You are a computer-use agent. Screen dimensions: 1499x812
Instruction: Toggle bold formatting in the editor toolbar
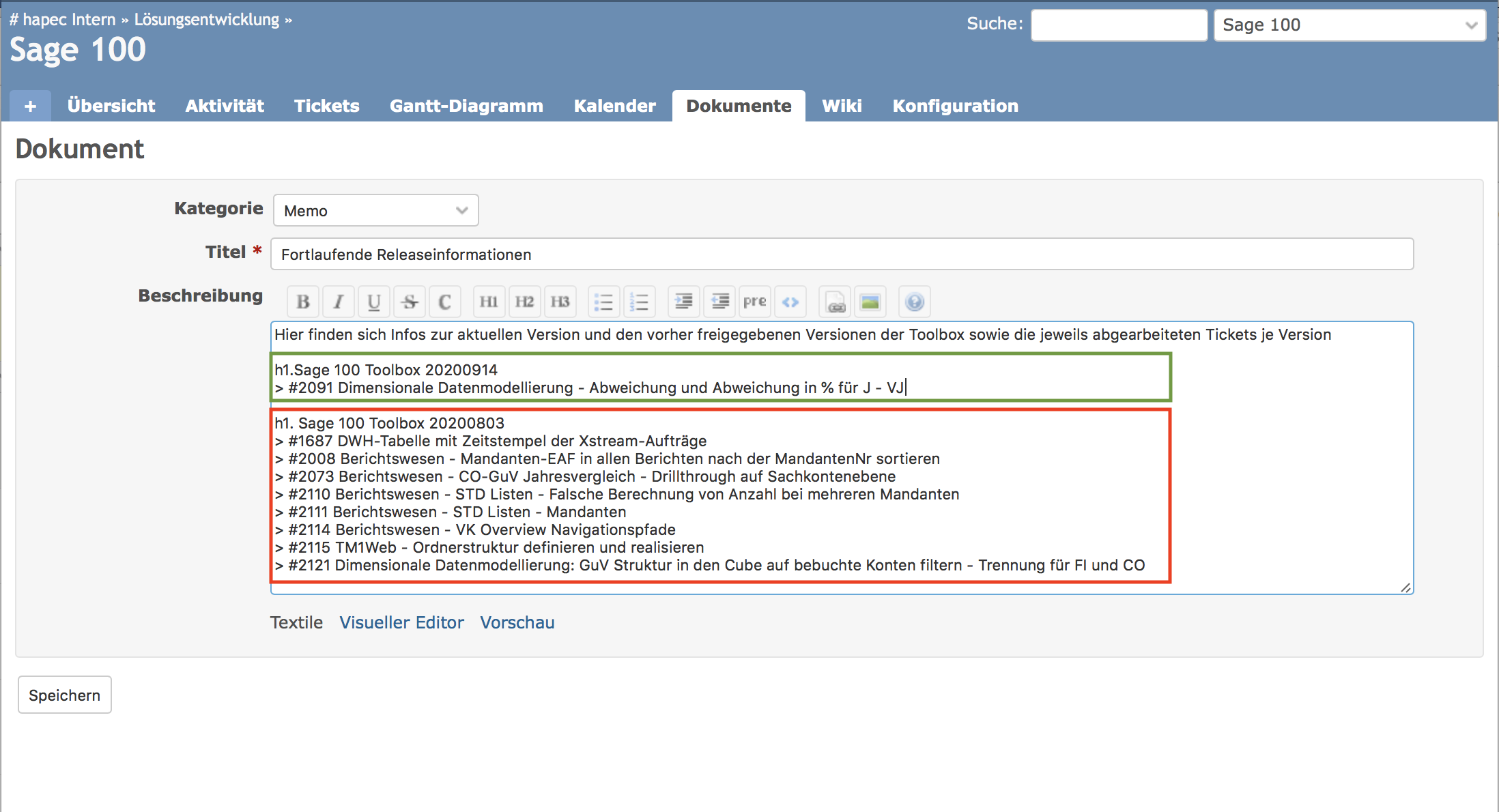click(x=303, y=302)
